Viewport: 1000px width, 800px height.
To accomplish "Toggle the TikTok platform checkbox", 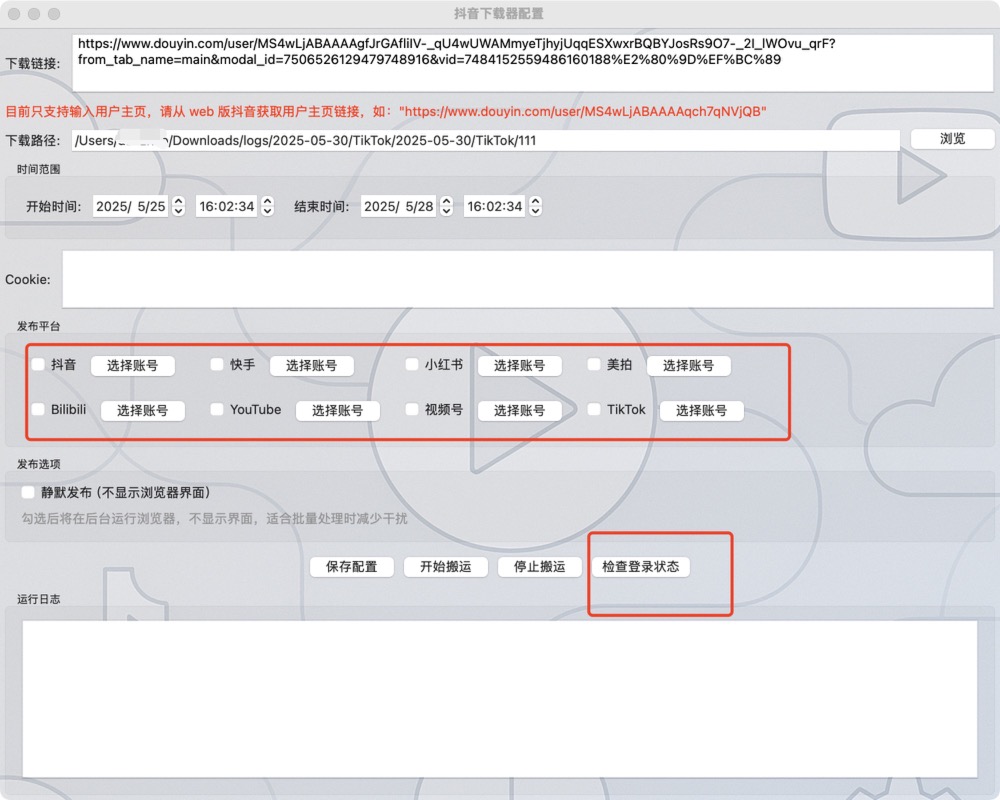I will [594, 409].
